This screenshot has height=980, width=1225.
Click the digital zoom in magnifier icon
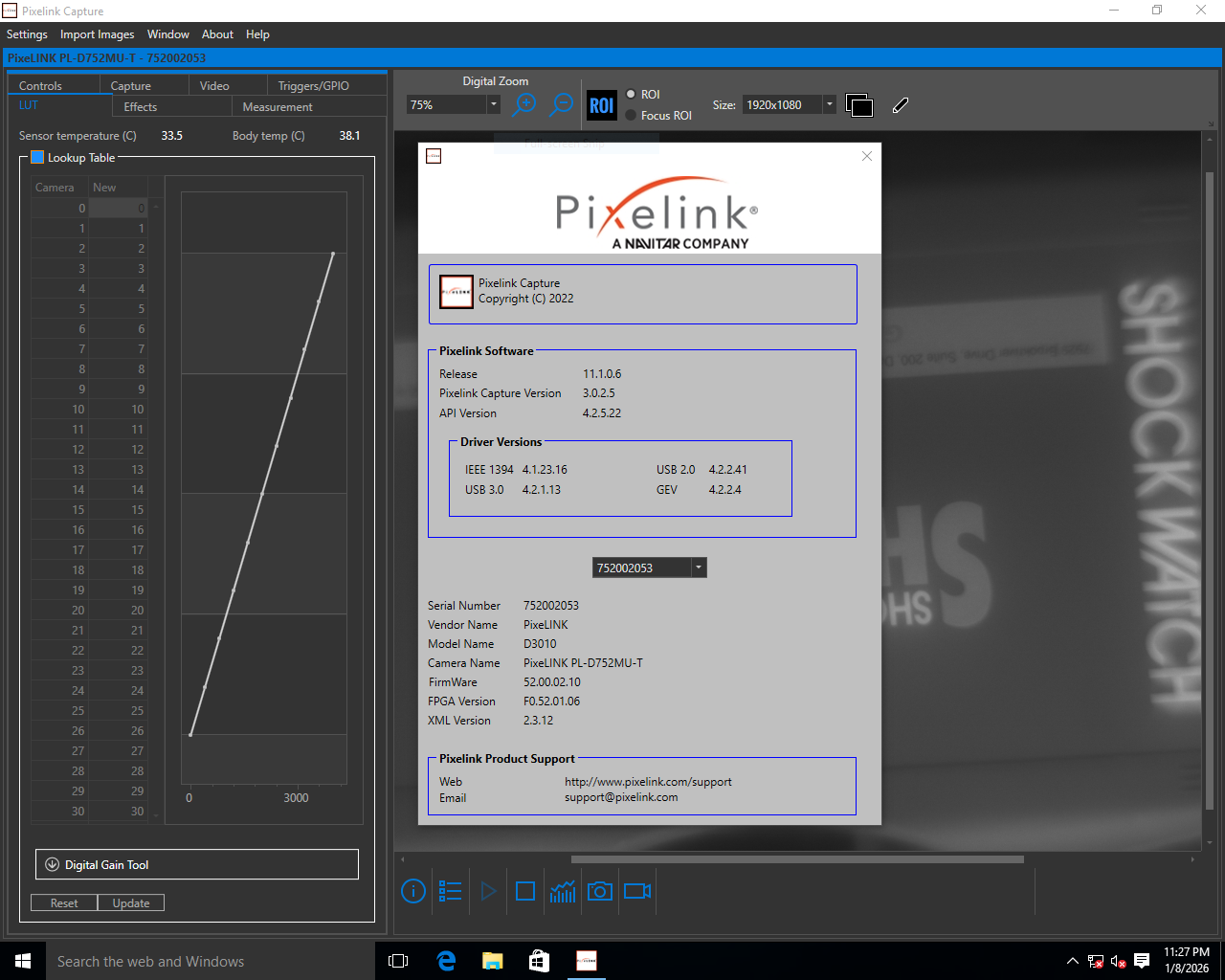(524, 104)
